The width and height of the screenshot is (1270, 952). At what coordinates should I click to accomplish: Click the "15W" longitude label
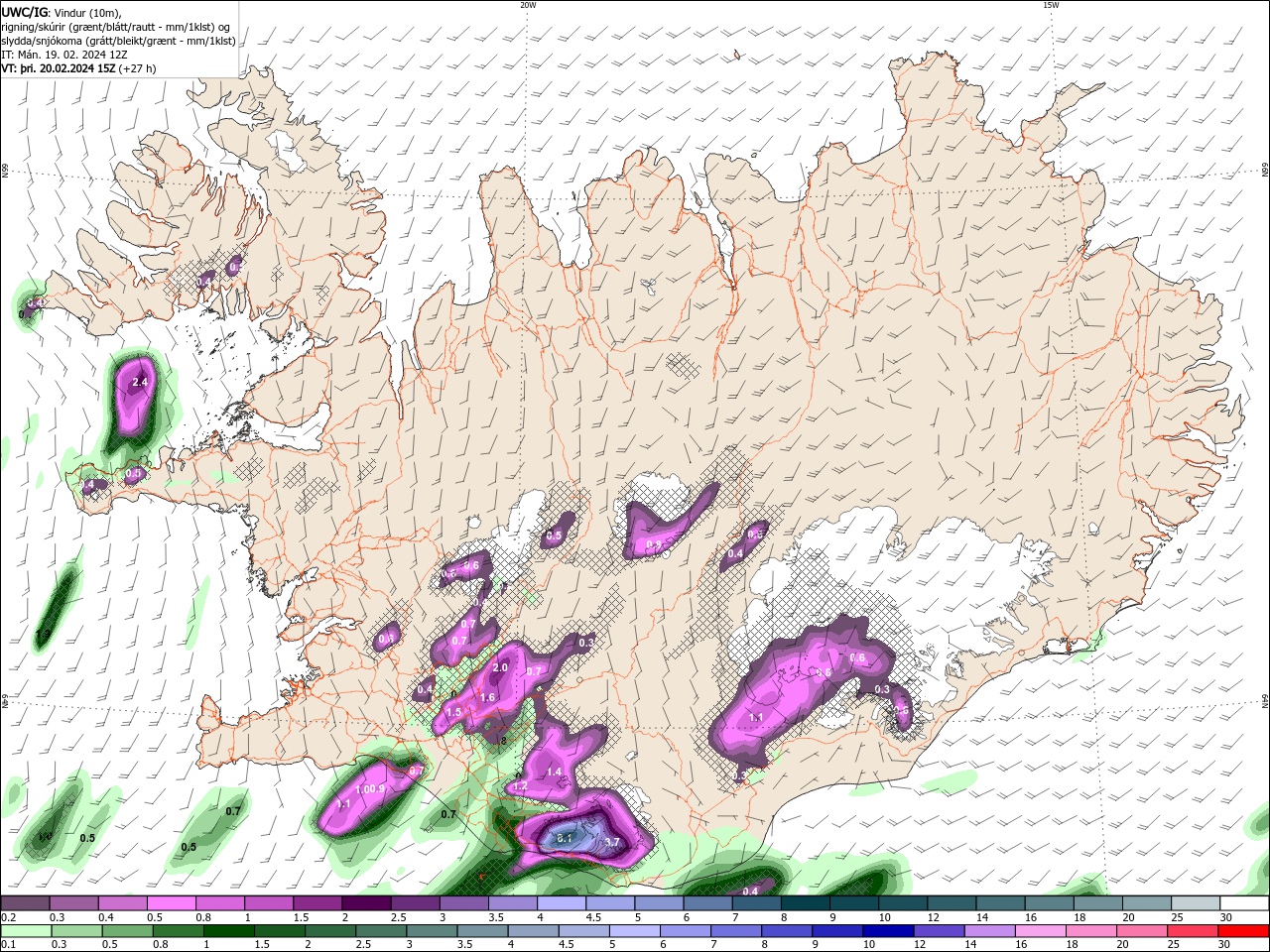pyautogui.click(x=1051, y=5)
